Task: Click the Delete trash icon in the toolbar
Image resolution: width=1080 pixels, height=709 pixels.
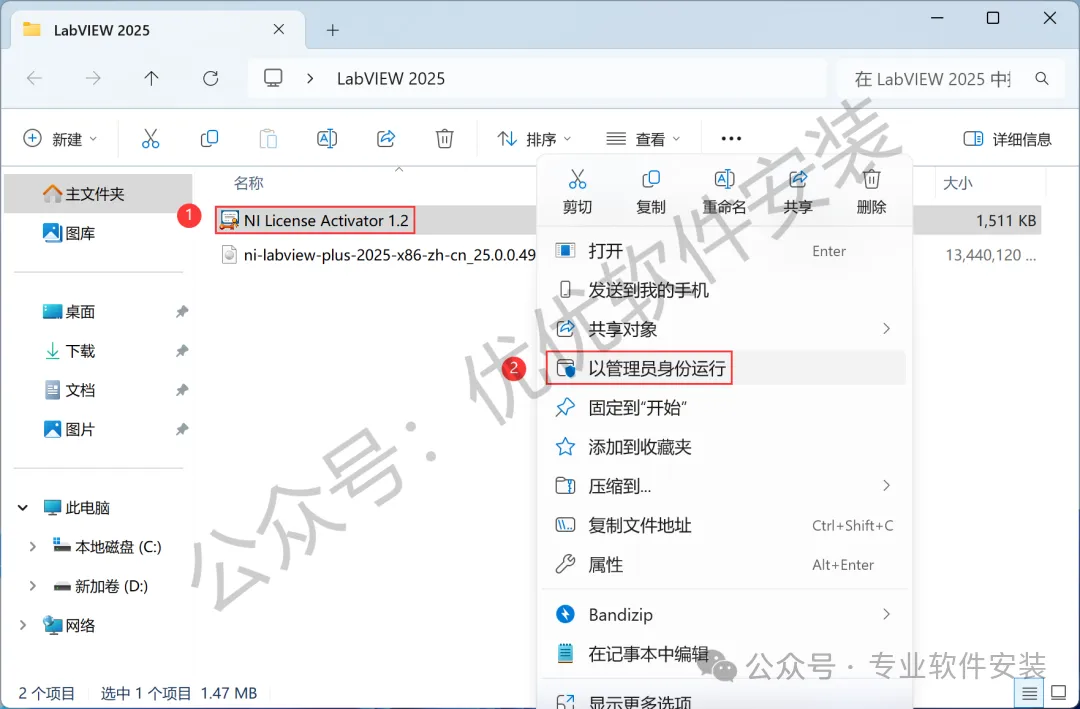Action: coord(444,138)
